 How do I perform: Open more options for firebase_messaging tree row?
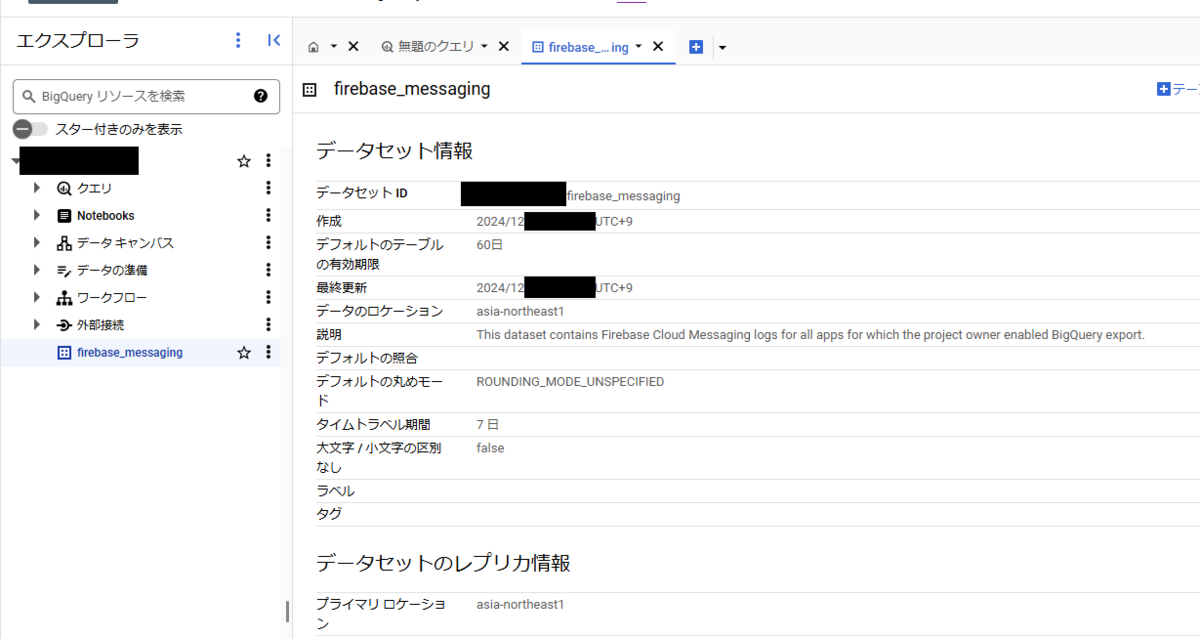(268, 352)
